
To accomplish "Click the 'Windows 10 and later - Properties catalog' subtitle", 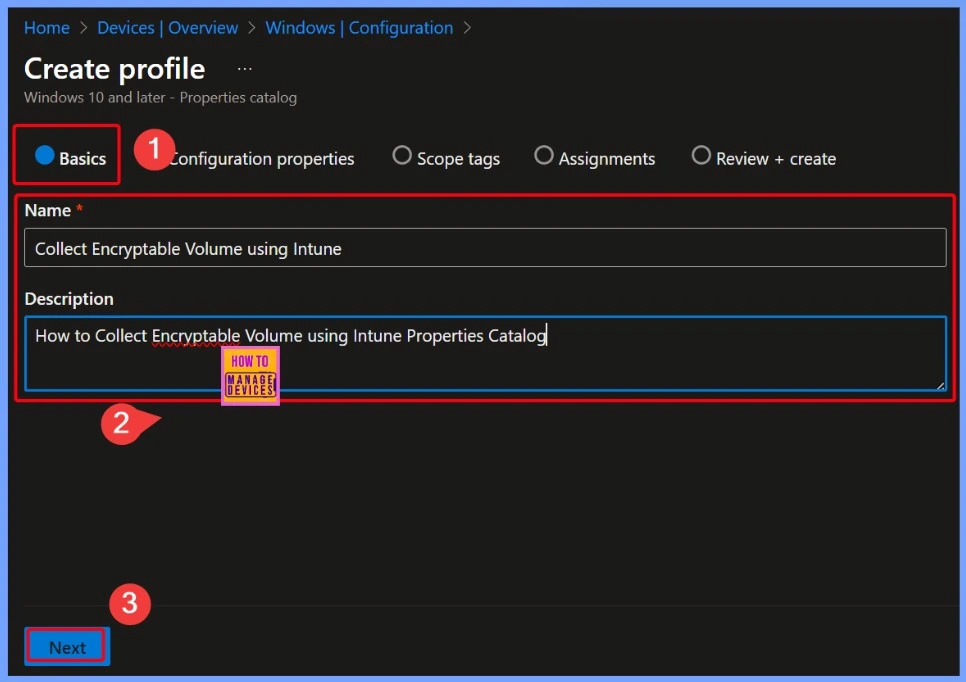I will (160, 97).
